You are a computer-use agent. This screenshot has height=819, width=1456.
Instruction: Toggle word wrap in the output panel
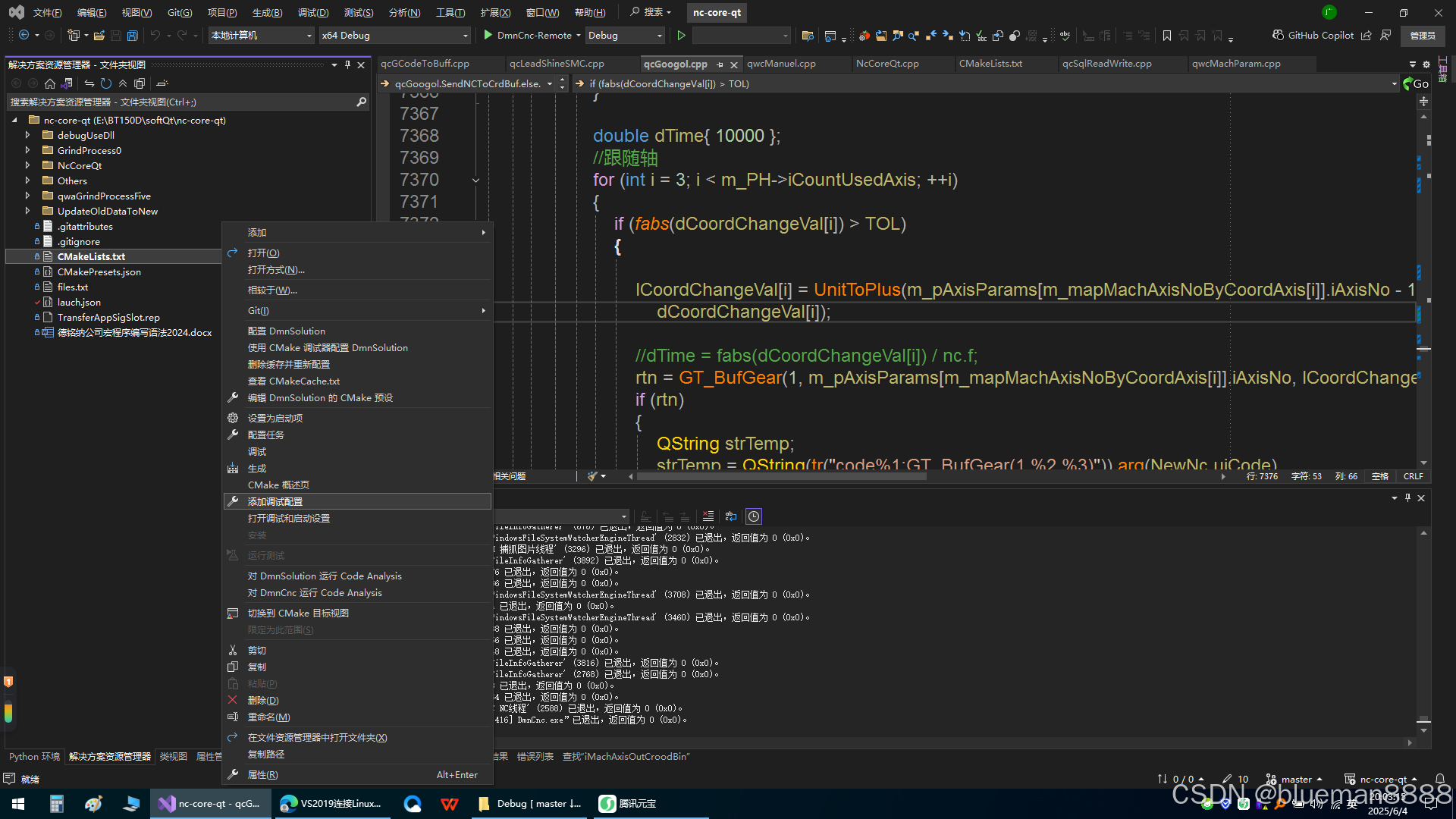[731, 516]
